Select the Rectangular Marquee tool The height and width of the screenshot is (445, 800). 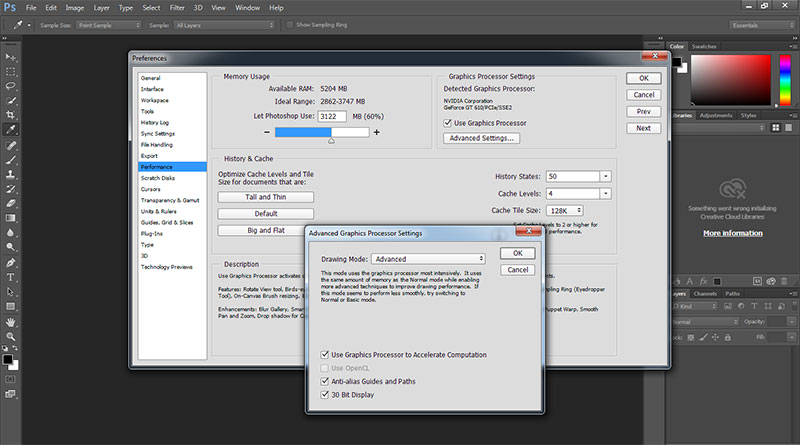click(x=11, y=71)
